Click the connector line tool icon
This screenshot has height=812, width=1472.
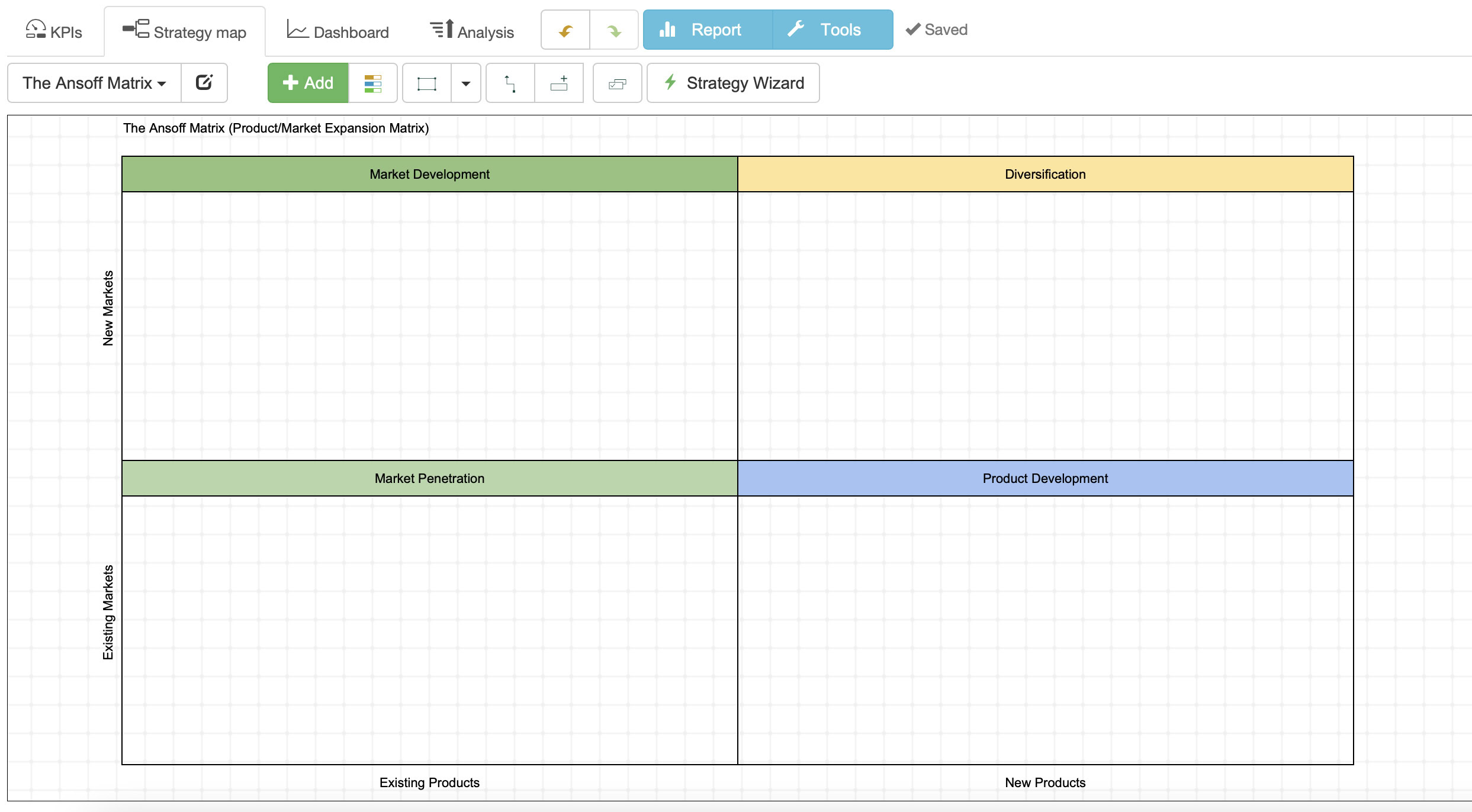pyautogui.click(x=510, y=83)
